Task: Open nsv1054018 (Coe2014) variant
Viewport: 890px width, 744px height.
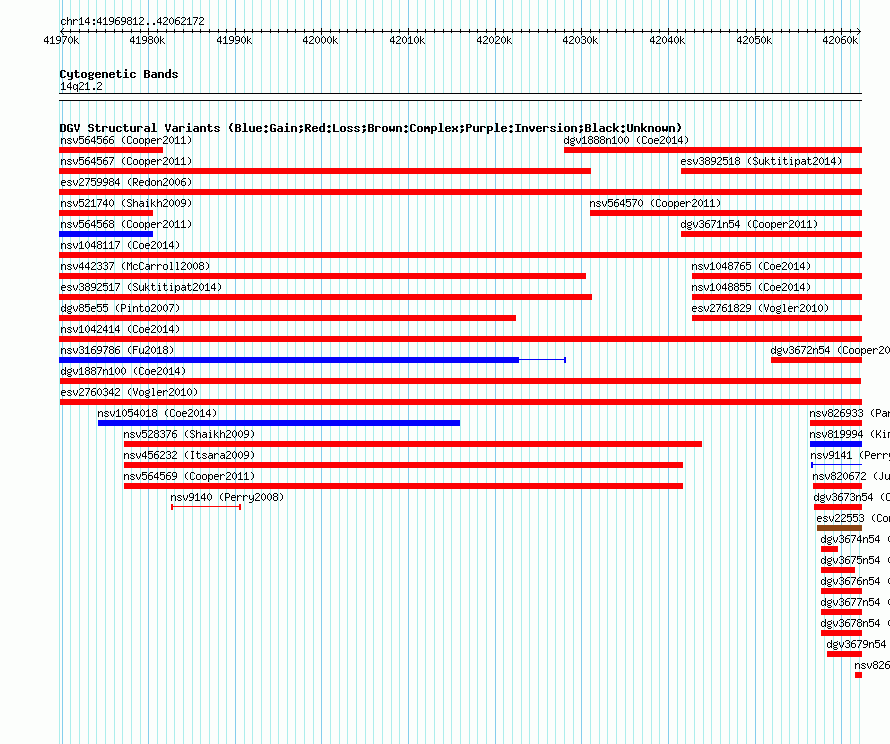Action: tap(157, 413)
